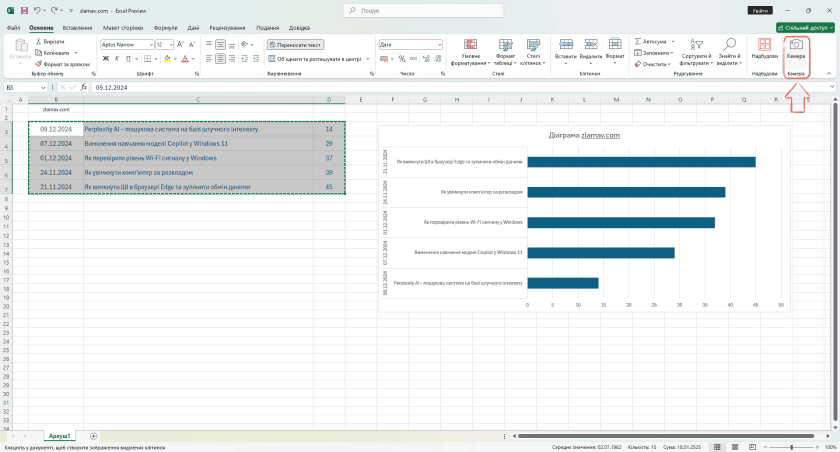840x452 pixels.
Task: Click the borders icon in font group
Action: (147, 58)
